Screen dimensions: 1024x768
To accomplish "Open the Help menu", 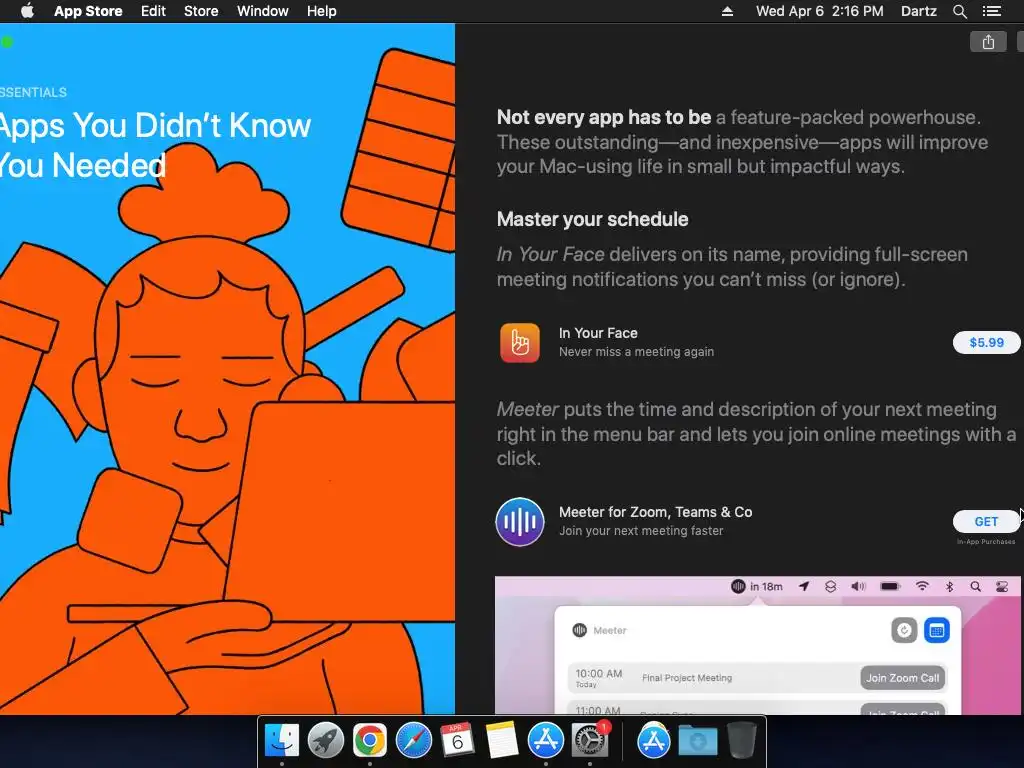I will pos(322,11).
